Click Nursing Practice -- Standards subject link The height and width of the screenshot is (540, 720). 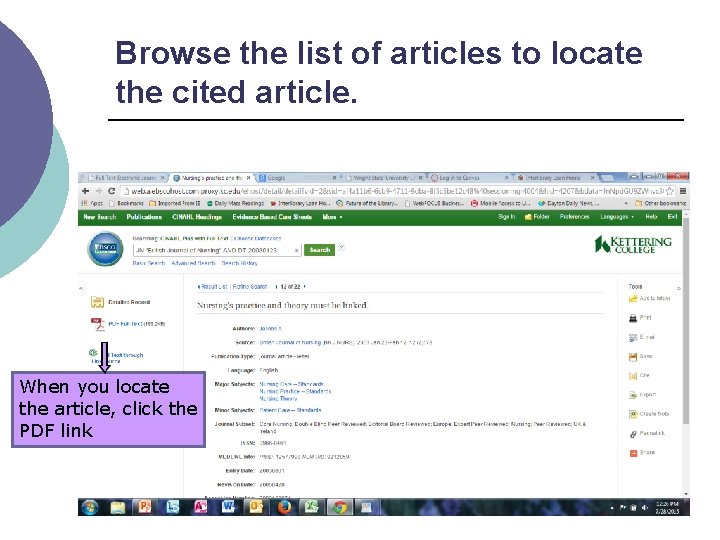(295, 391)
